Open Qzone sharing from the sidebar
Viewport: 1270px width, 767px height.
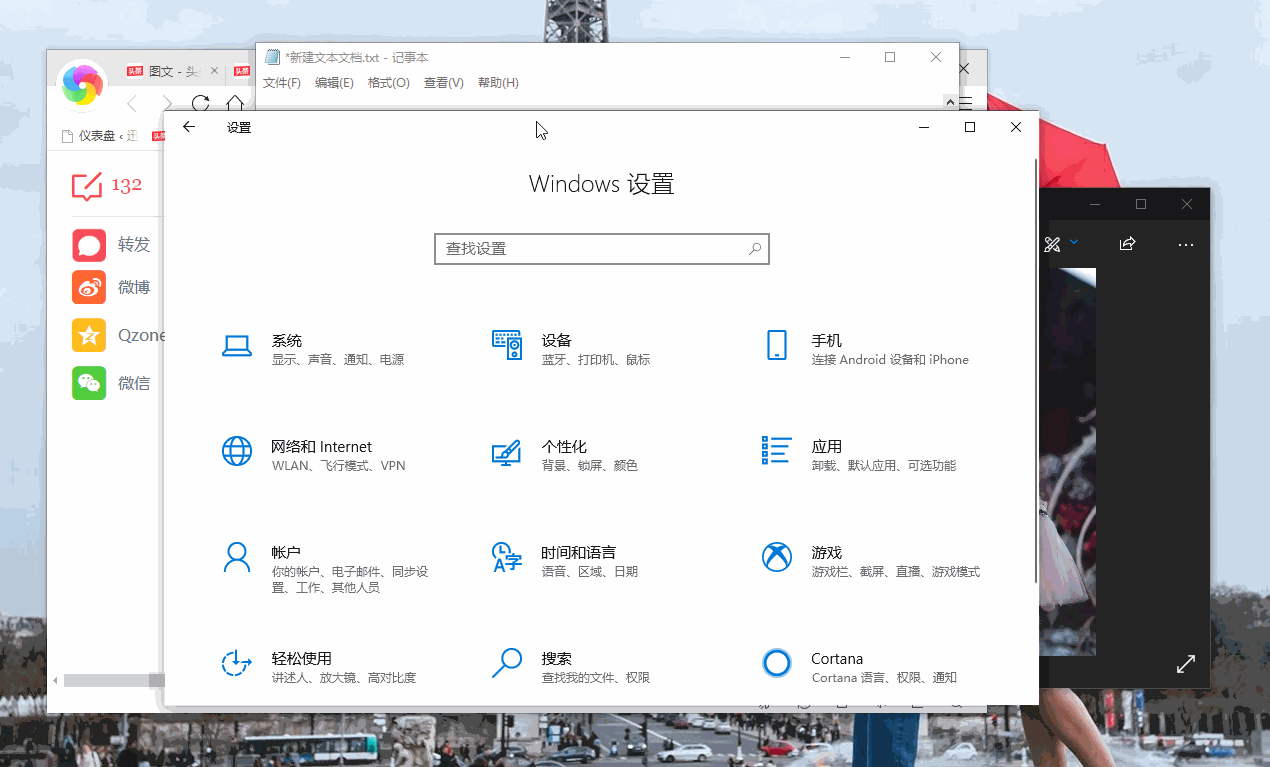tap(89, 335)
